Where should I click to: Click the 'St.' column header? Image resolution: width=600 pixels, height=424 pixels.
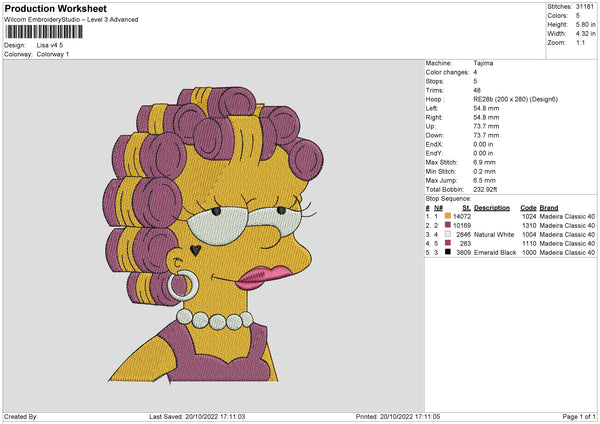point(466,208)
